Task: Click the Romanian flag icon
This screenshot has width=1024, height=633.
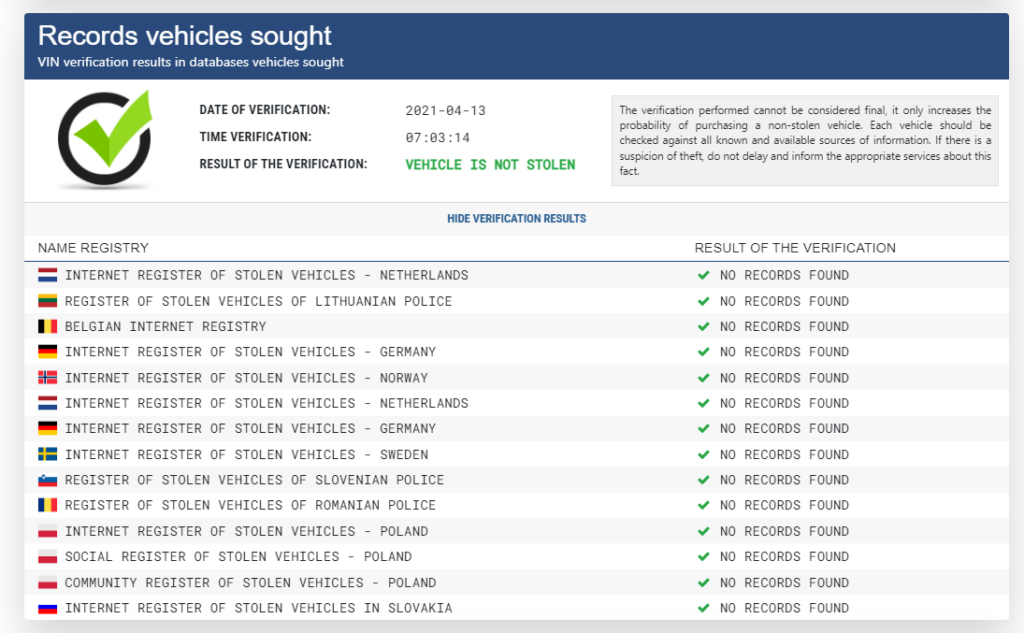Action: tap(47, 505)
